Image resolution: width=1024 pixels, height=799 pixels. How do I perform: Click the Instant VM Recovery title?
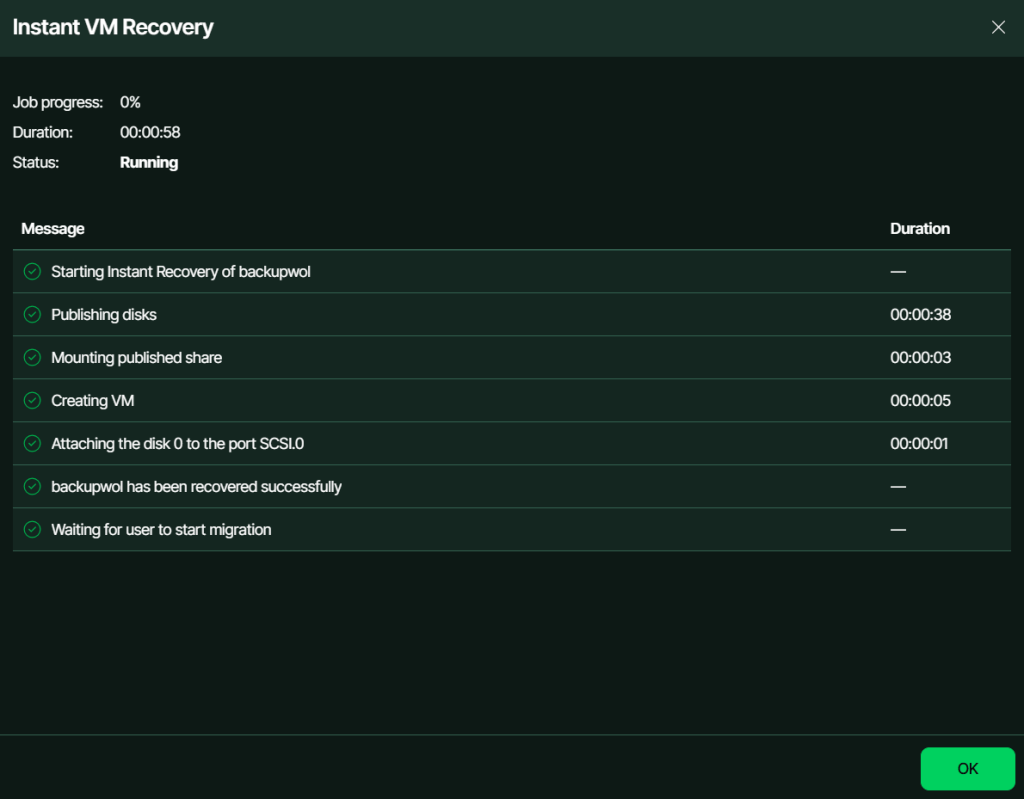(113, 27)
